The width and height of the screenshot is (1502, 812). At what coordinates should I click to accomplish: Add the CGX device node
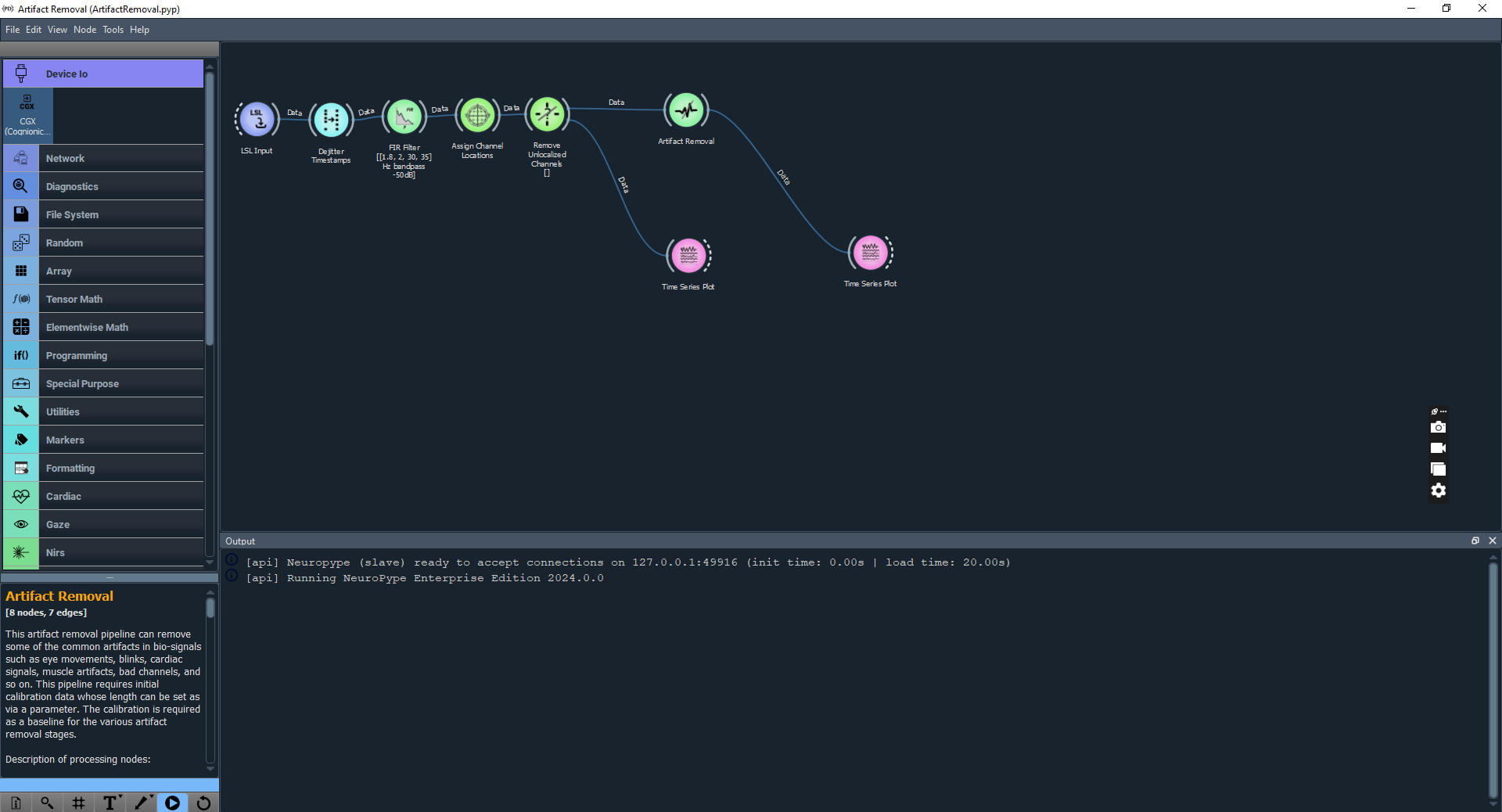[x=27, y=115]
